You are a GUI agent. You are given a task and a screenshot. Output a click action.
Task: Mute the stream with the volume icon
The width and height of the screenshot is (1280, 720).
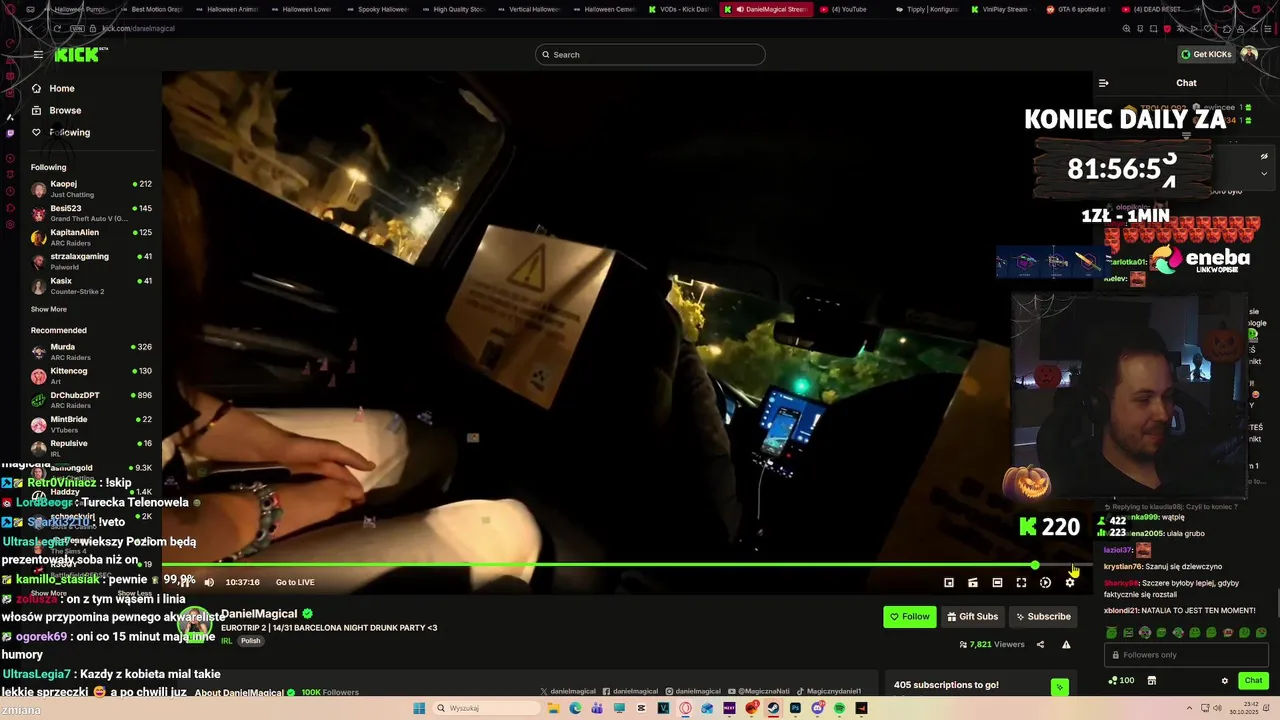coord(209,582)
